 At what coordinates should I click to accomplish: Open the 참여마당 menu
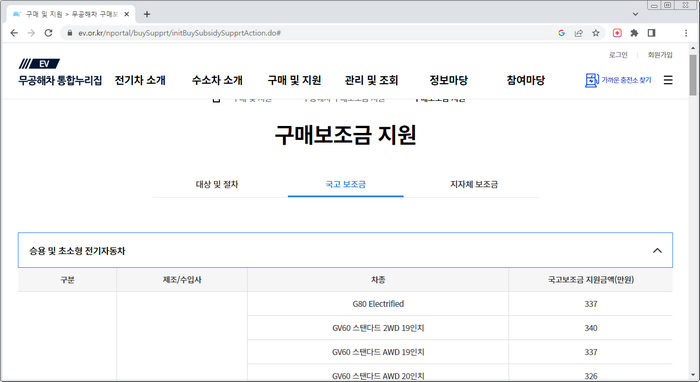[526, 80]
